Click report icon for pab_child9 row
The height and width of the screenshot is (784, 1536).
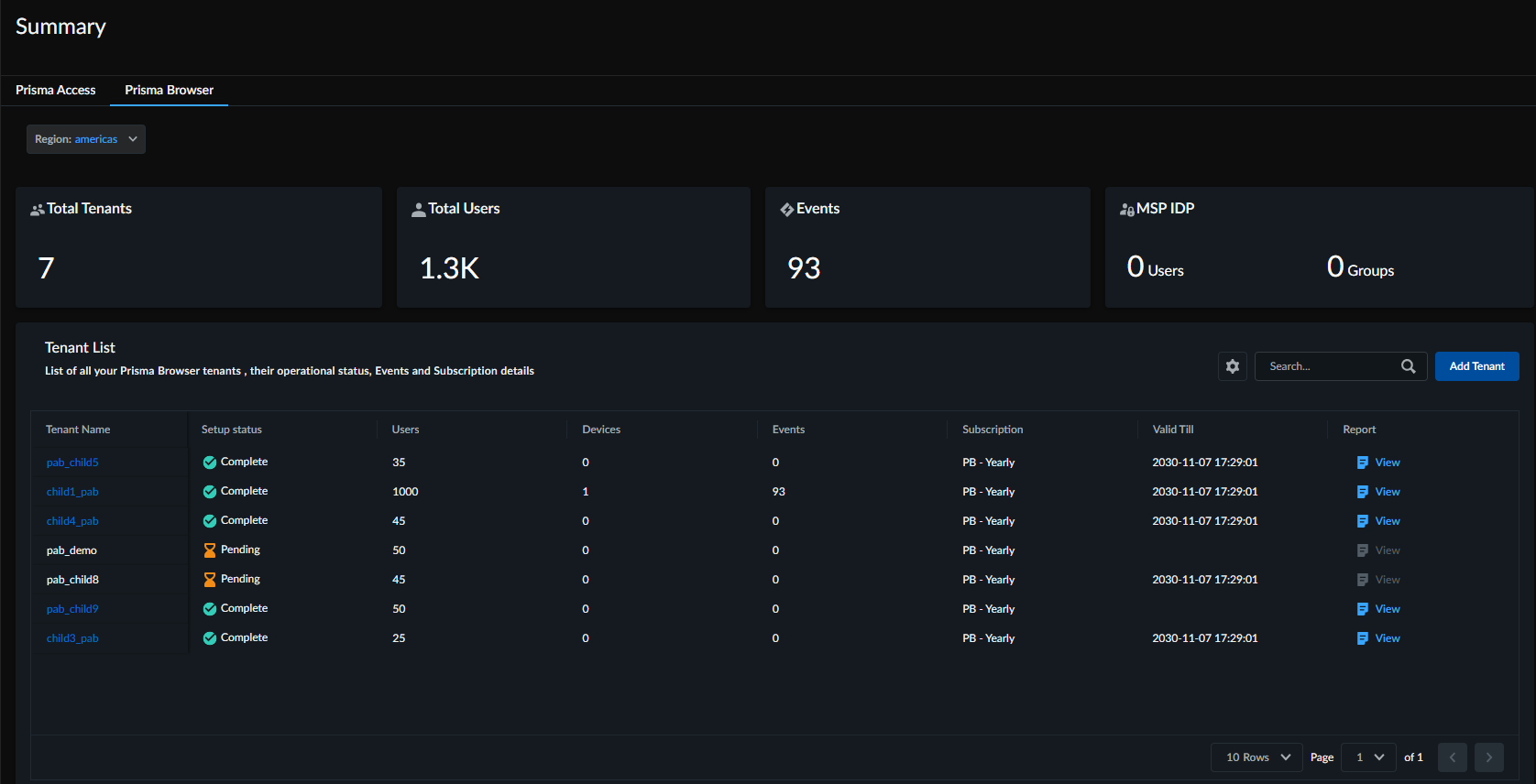[1362, 609]
